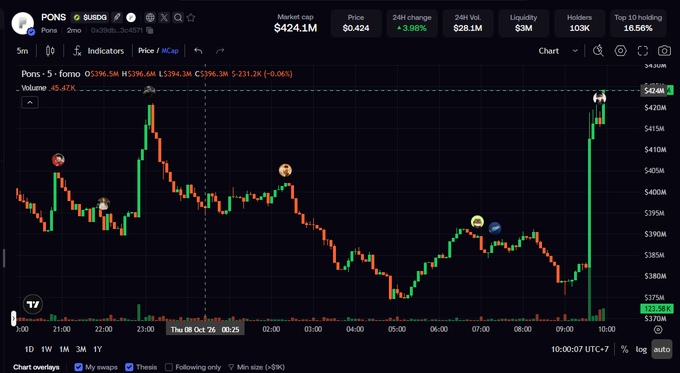Expand the left side panel arrow handle
The height and width of the screenshot is (373, 680).
(x=13, y=318)
